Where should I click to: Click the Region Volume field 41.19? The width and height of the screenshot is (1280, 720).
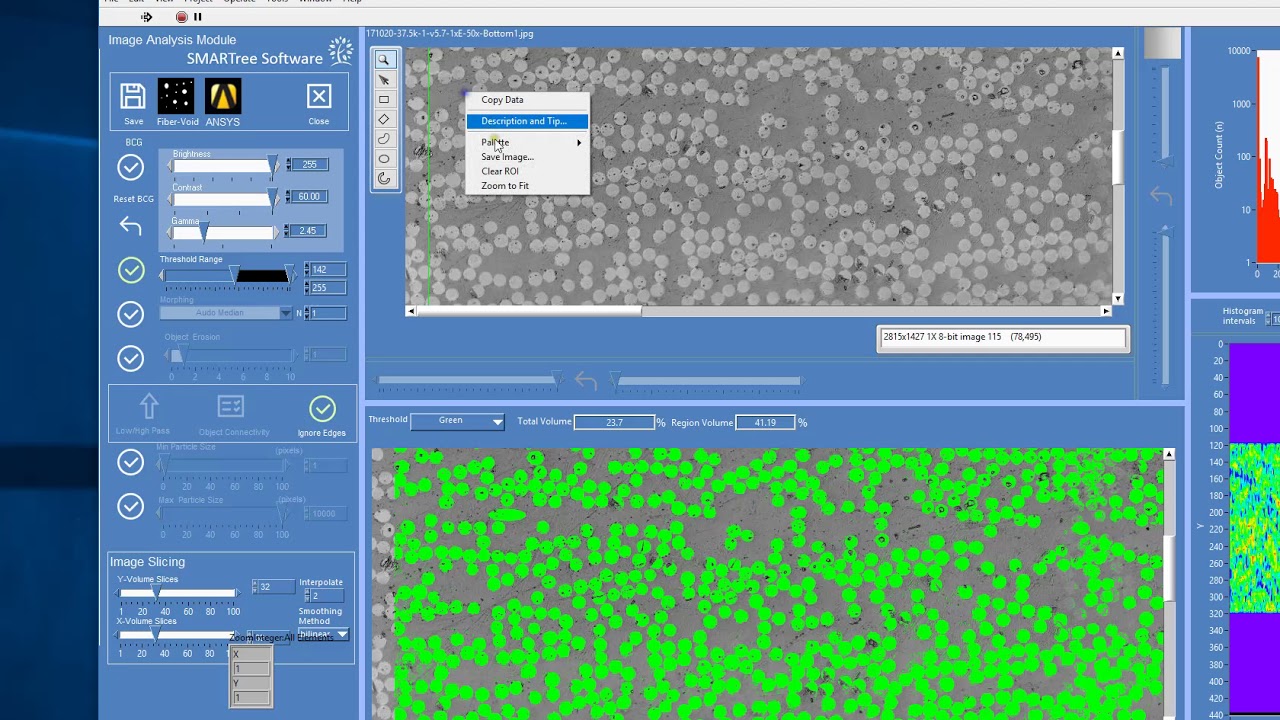click(765, 422)
